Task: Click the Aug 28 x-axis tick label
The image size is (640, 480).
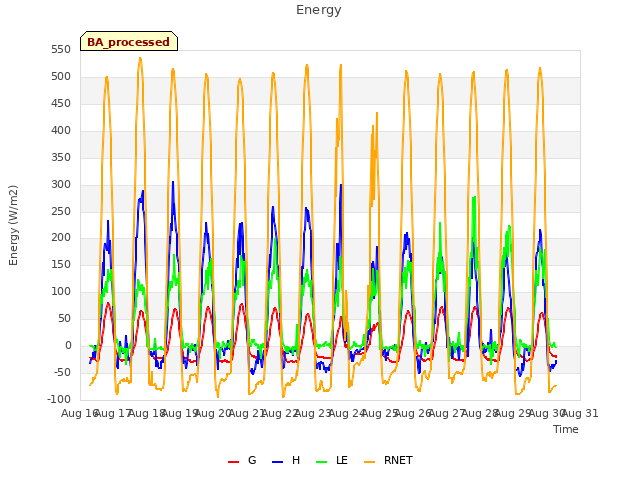Action: tap(480, 413)
